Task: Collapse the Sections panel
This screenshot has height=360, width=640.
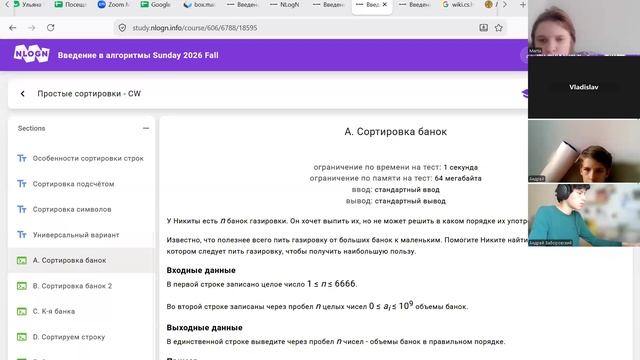Action: [146, 128]
